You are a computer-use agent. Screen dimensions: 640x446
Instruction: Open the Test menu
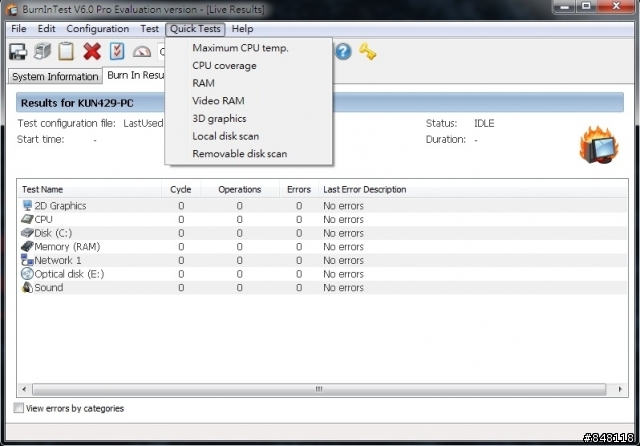(149, 29)
